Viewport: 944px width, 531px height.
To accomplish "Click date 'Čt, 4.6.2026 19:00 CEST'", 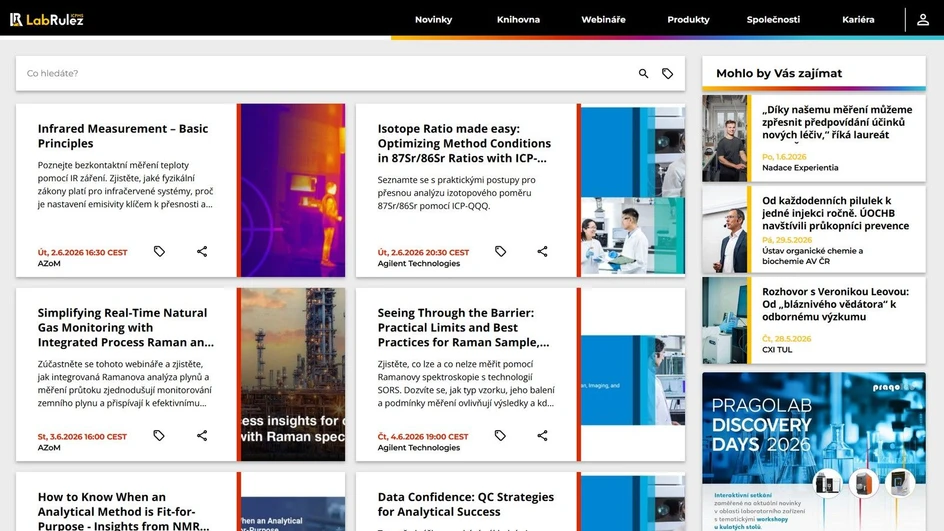I will point(423,436).
